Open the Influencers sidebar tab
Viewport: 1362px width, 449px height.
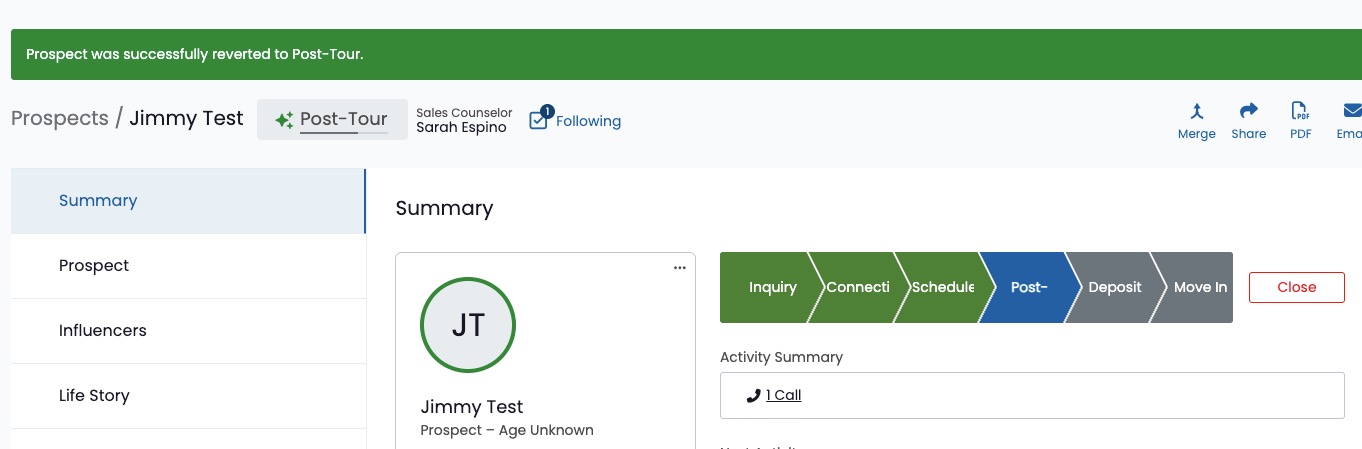(188, 331)
